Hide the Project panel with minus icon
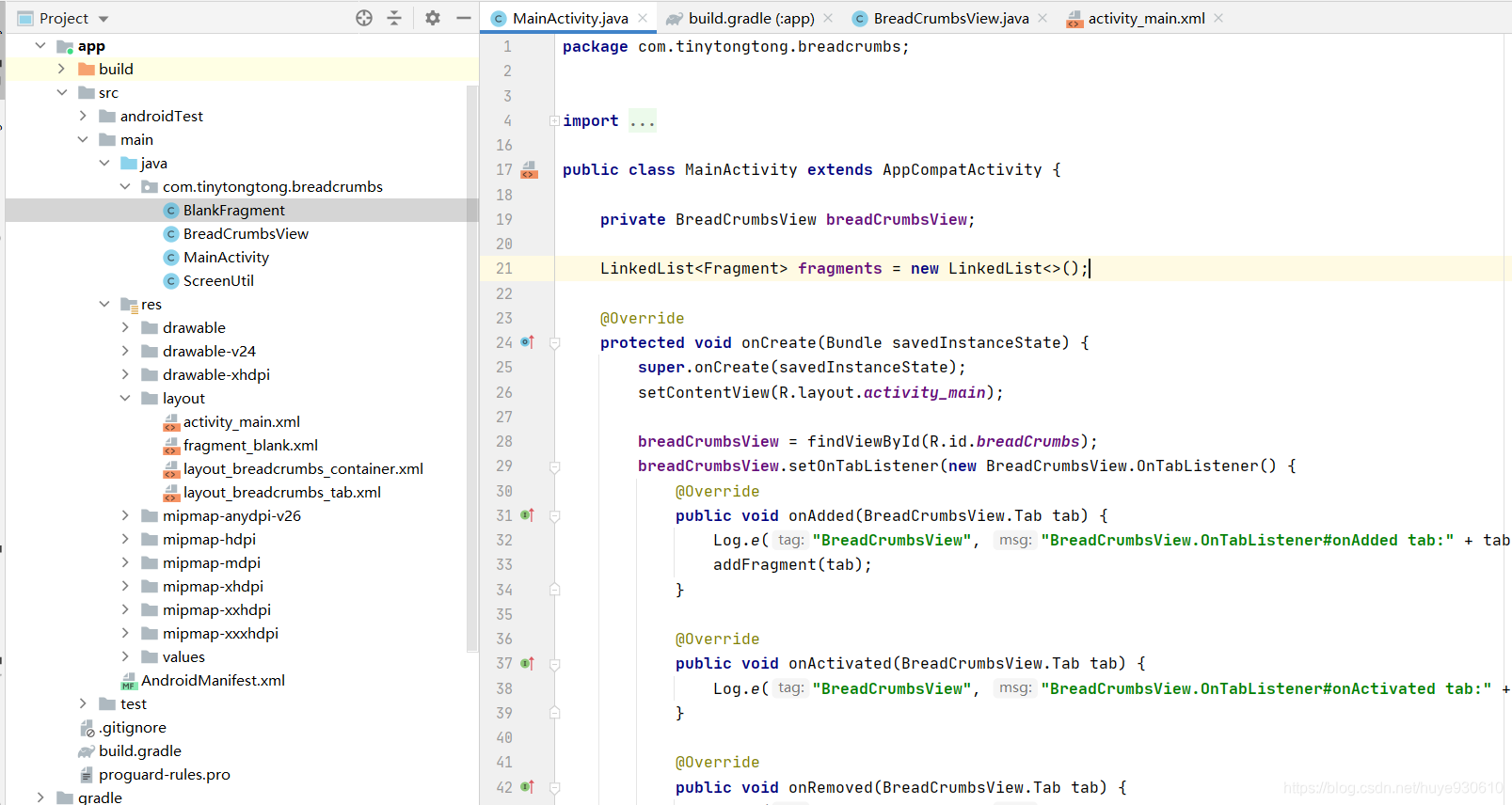Screen dimensions: 1512x805 [x=463, y=18]
